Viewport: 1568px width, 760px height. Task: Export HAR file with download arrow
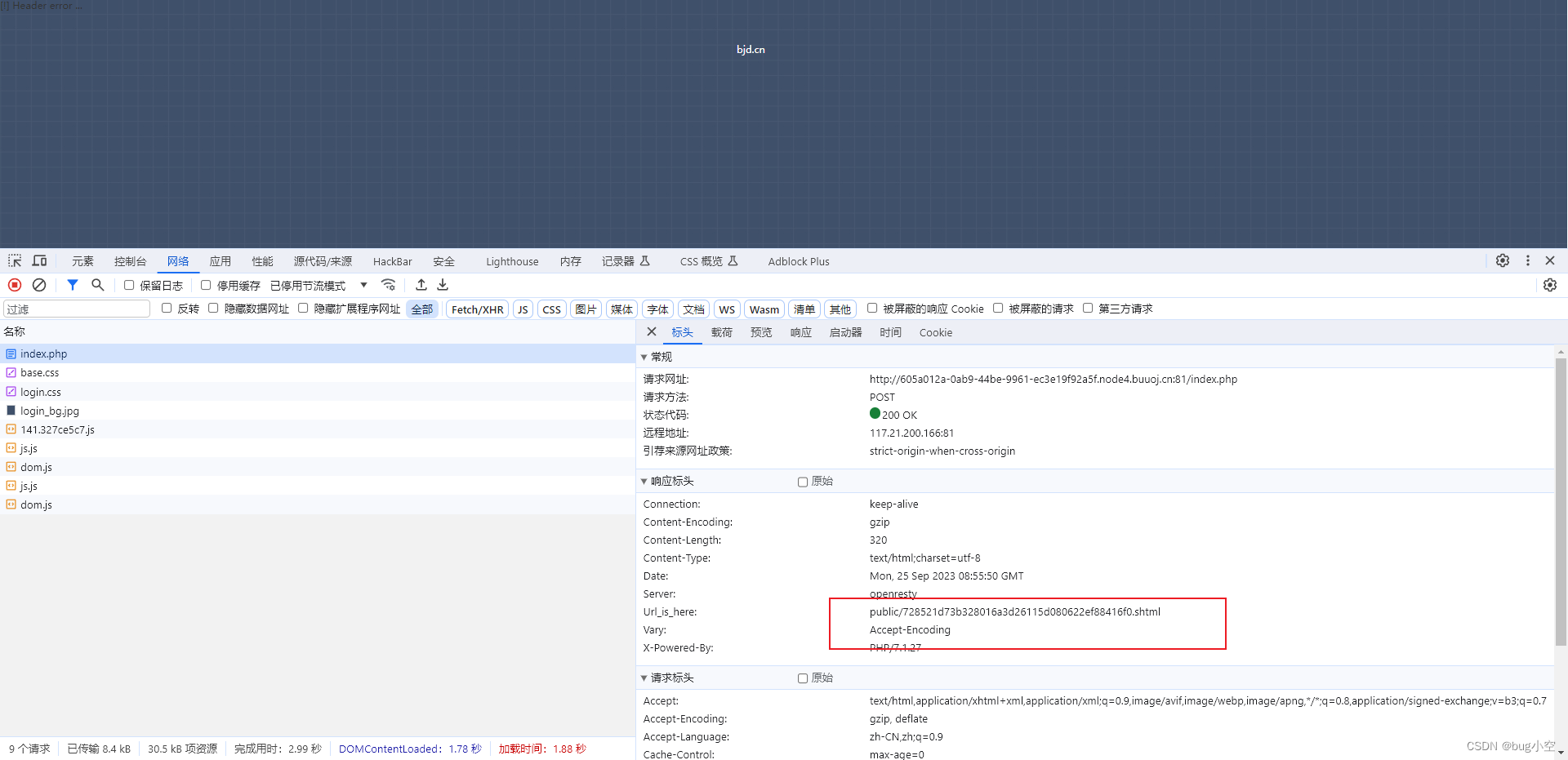click(x=443, y=285)
